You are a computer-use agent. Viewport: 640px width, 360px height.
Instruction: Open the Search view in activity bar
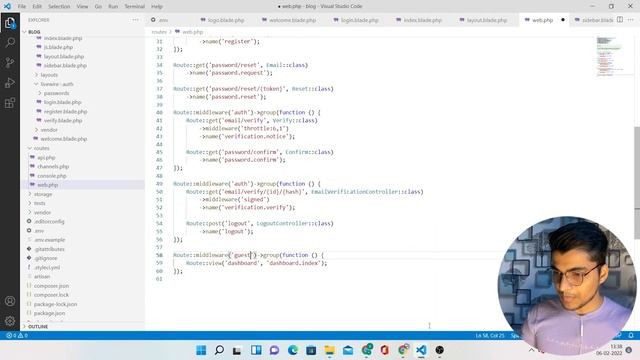10,42
